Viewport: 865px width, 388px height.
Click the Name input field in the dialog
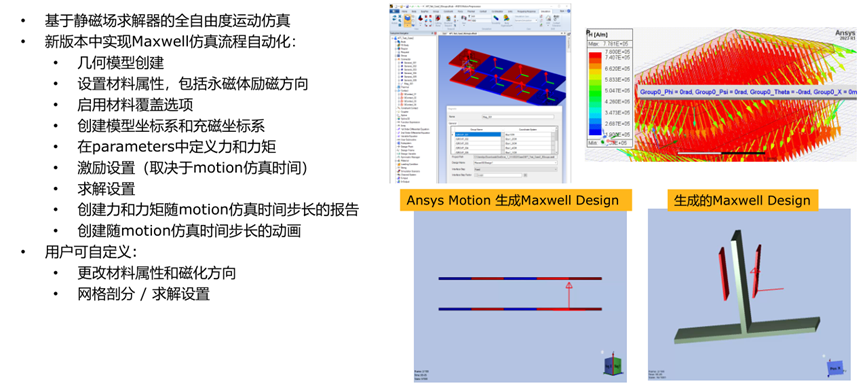[x=518, y=116]
